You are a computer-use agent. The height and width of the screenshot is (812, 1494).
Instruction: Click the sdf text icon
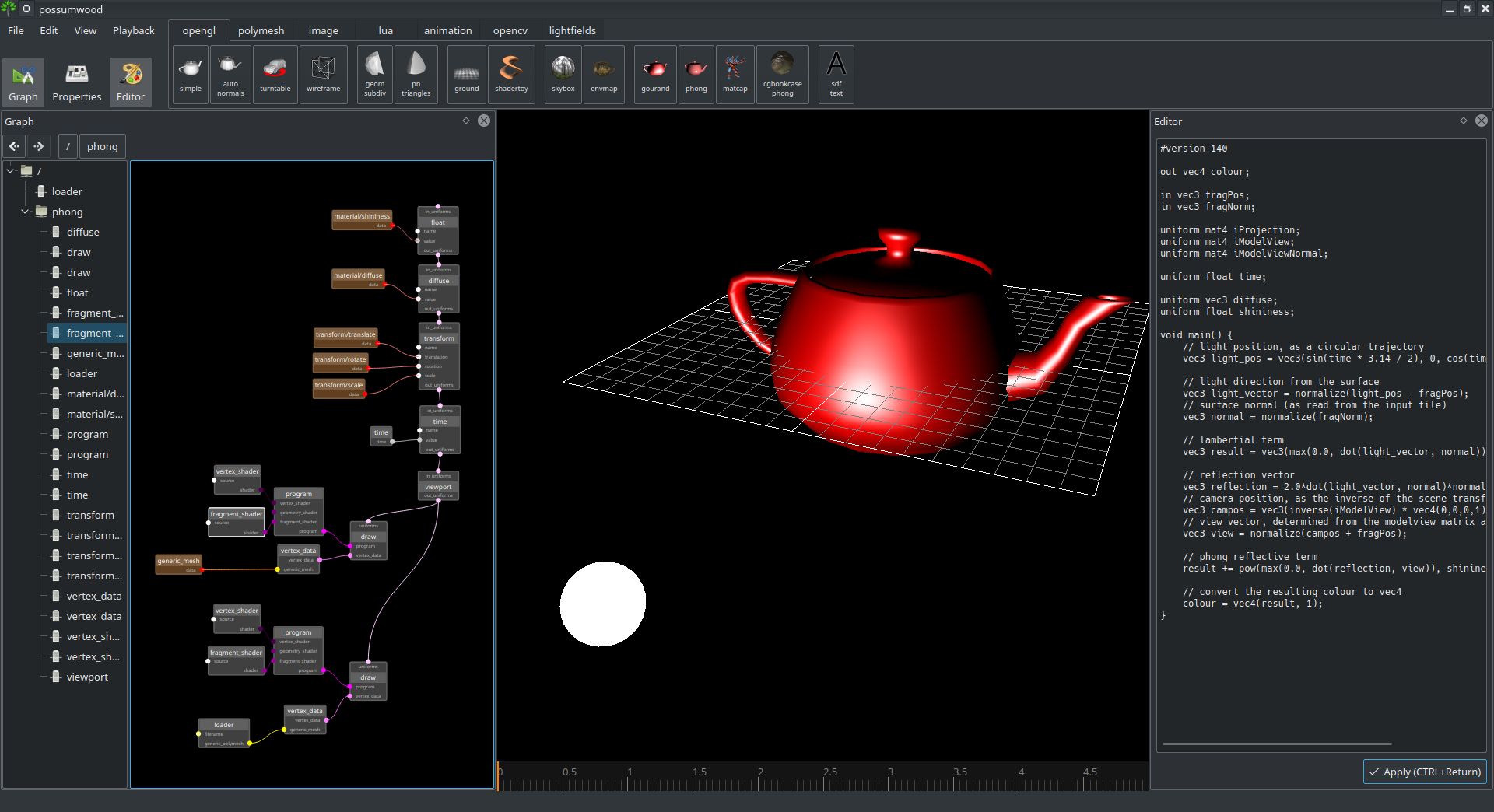pyautogui.click(x=836, y=75)
